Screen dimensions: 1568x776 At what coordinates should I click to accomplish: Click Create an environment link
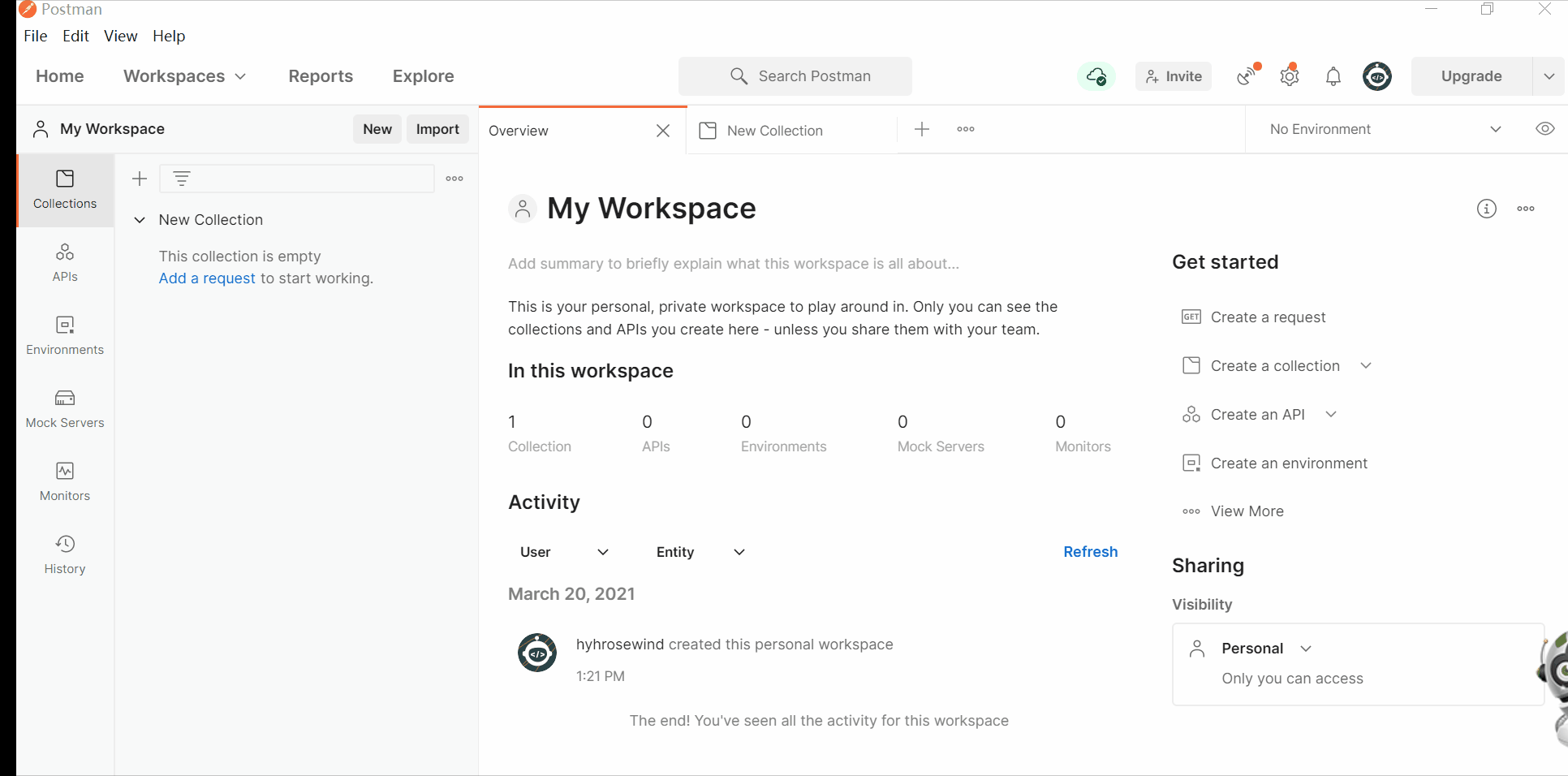[x=1289, y=463]
